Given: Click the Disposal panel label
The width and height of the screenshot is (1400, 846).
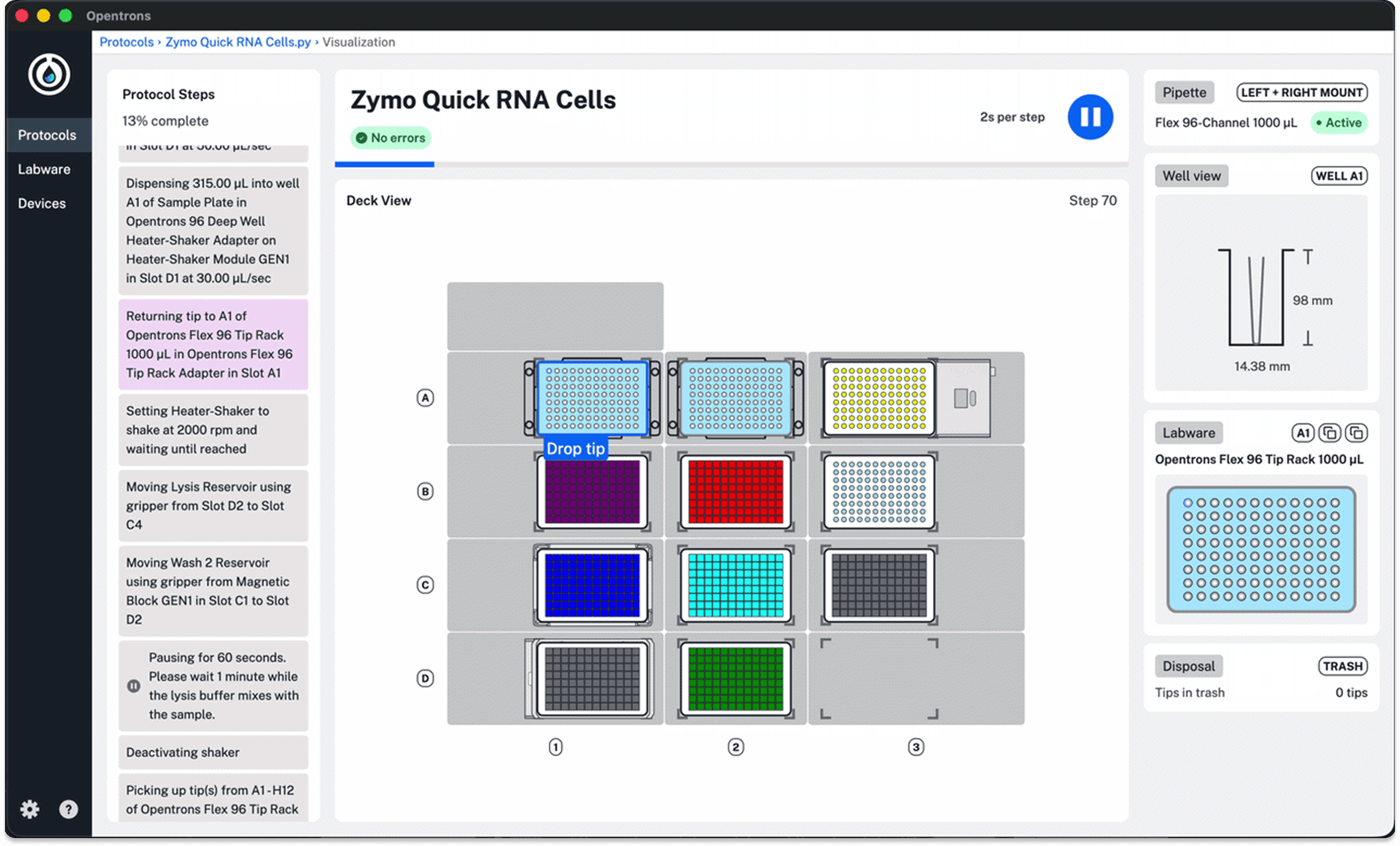Looking at the screenshot, I should [x=1188, y=666].
